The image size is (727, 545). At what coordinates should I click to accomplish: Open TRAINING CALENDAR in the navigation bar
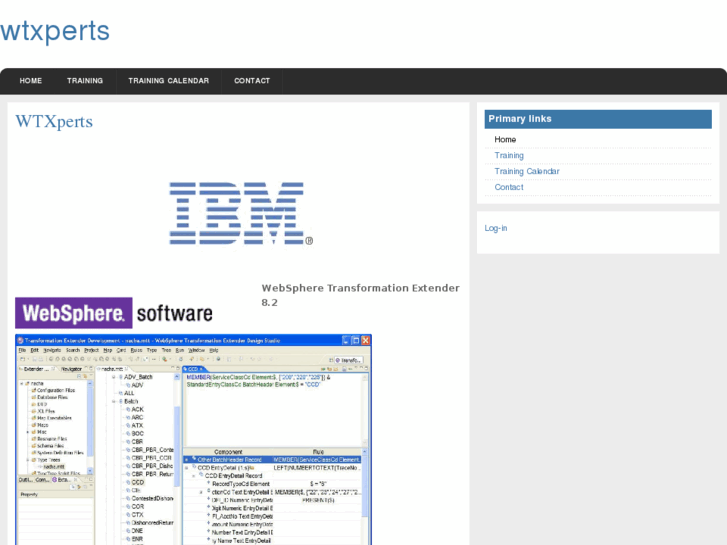tap(168, 81)
